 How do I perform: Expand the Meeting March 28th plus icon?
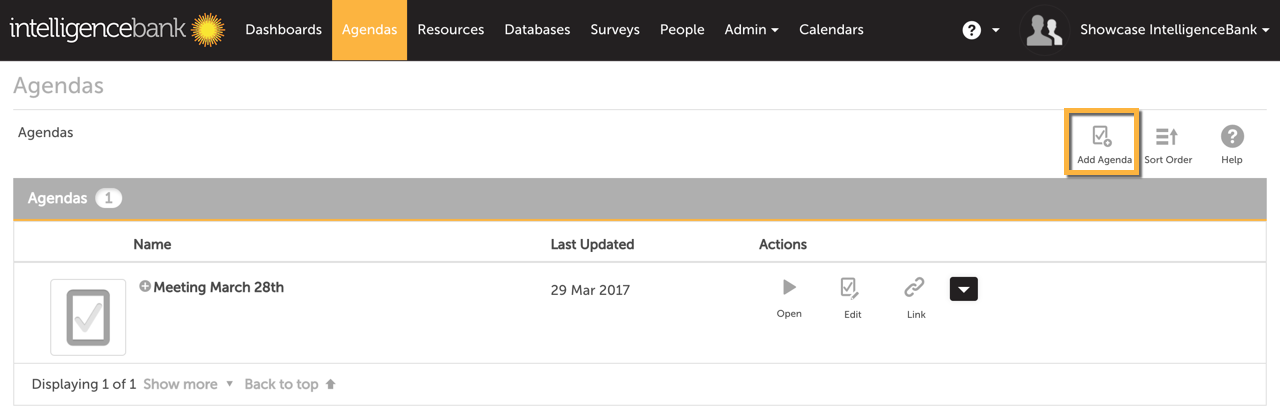145,287
